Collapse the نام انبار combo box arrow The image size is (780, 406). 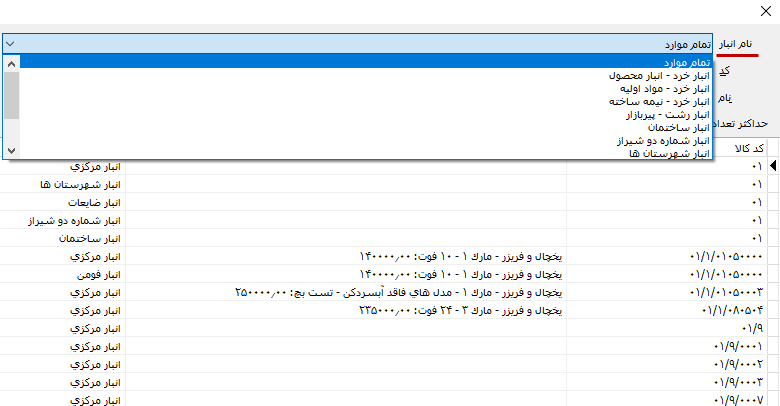pos(10,44)
